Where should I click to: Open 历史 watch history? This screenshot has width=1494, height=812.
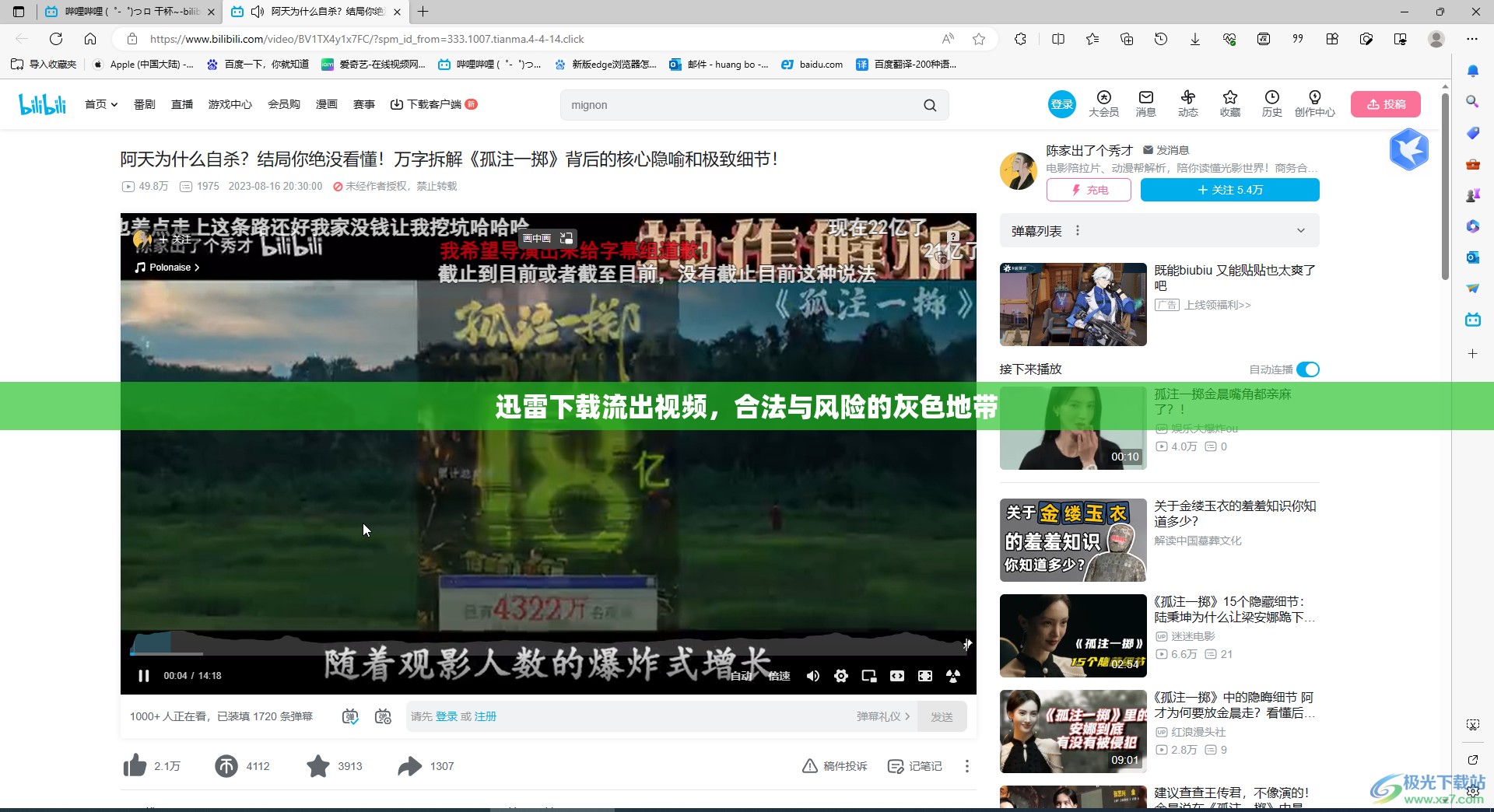1272,103
